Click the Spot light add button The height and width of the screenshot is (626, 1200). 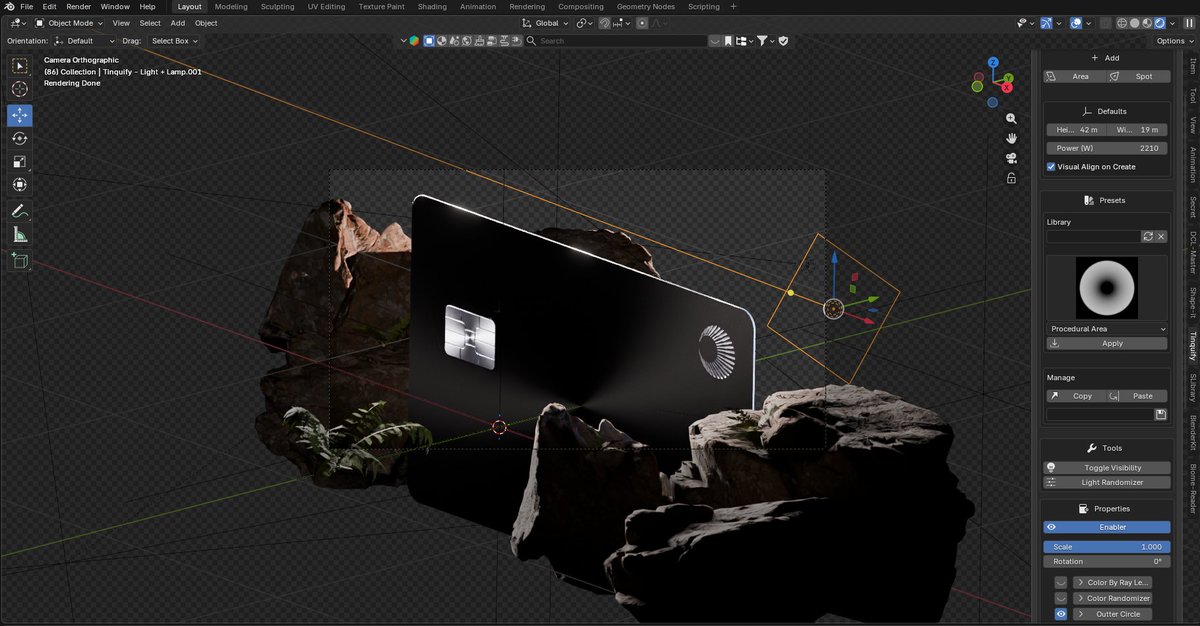(x=1137, y=76)
